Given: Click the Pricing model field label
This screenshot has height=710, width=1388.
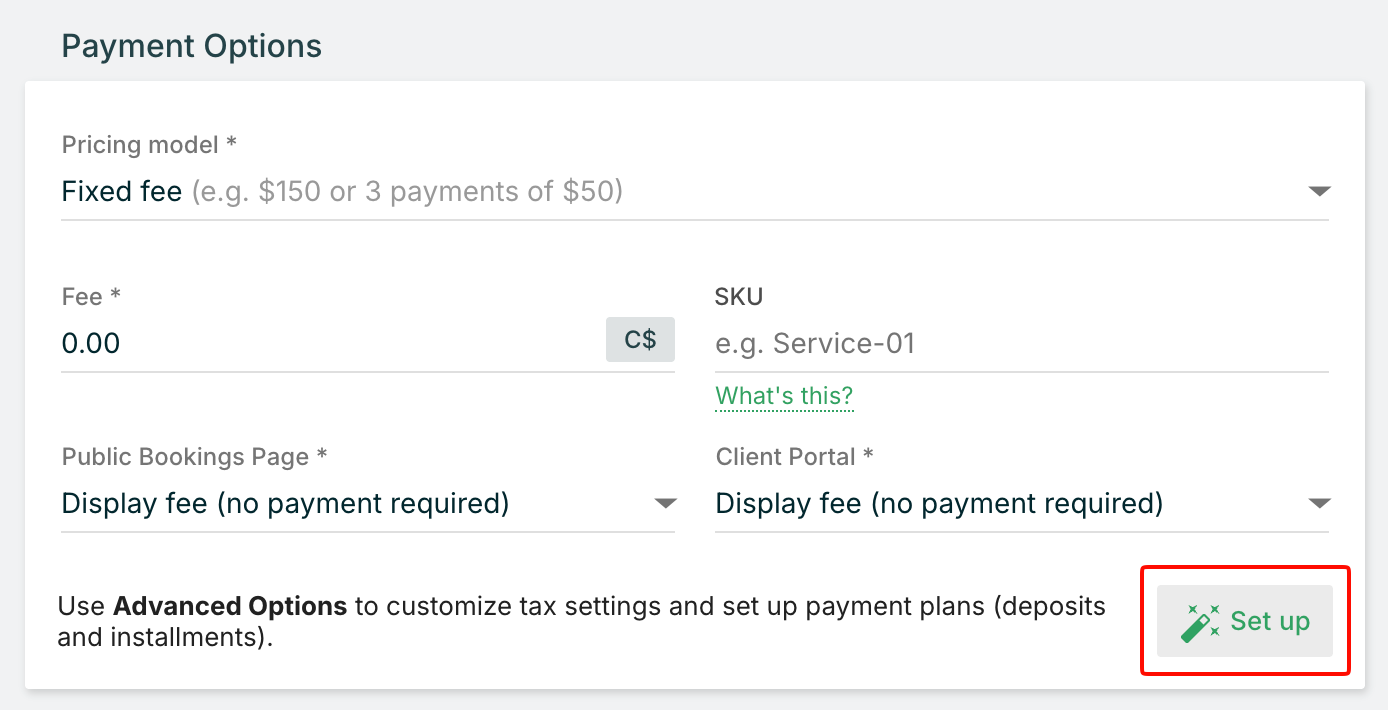Looking at the screenshot, I should tap(149, 145).
